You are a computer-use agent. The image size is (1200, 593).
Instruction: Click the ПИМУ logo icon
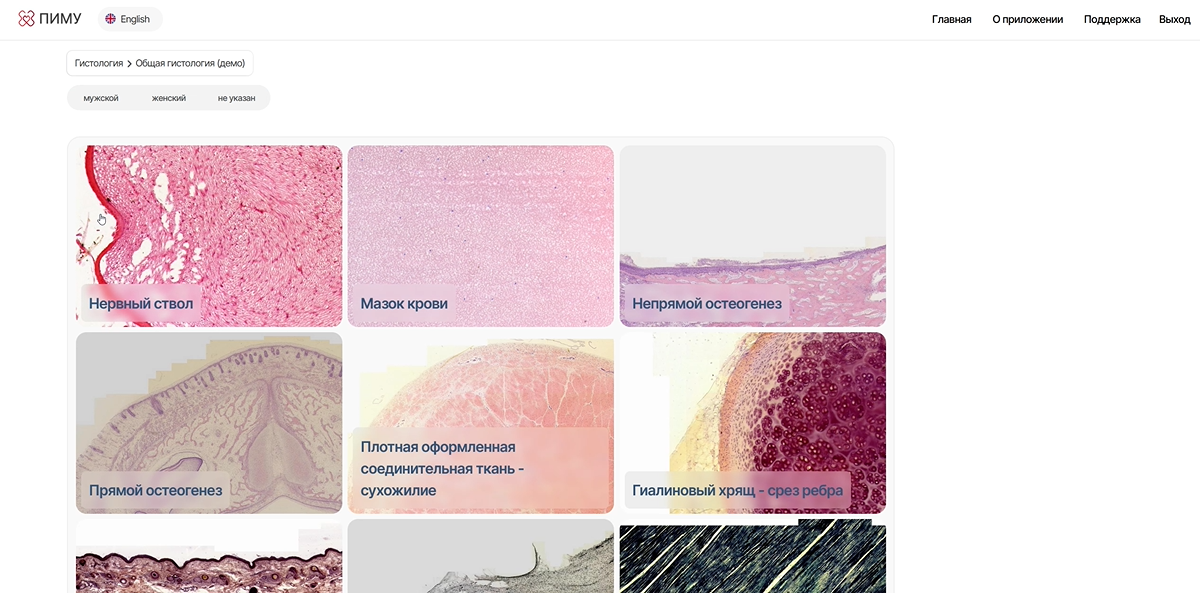[27, 19]
